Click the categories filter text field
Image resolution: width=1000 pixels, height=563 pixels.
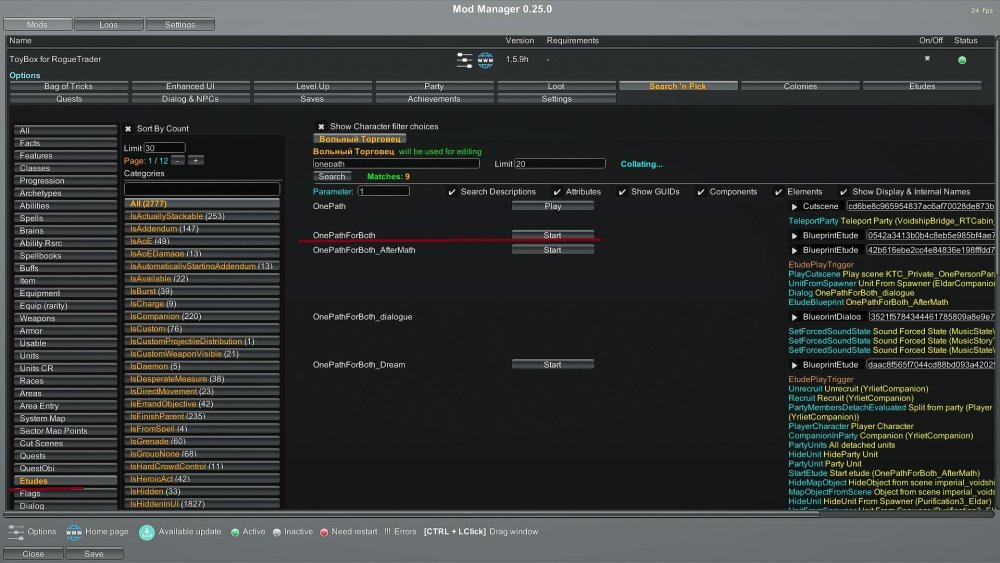point(202,189)
